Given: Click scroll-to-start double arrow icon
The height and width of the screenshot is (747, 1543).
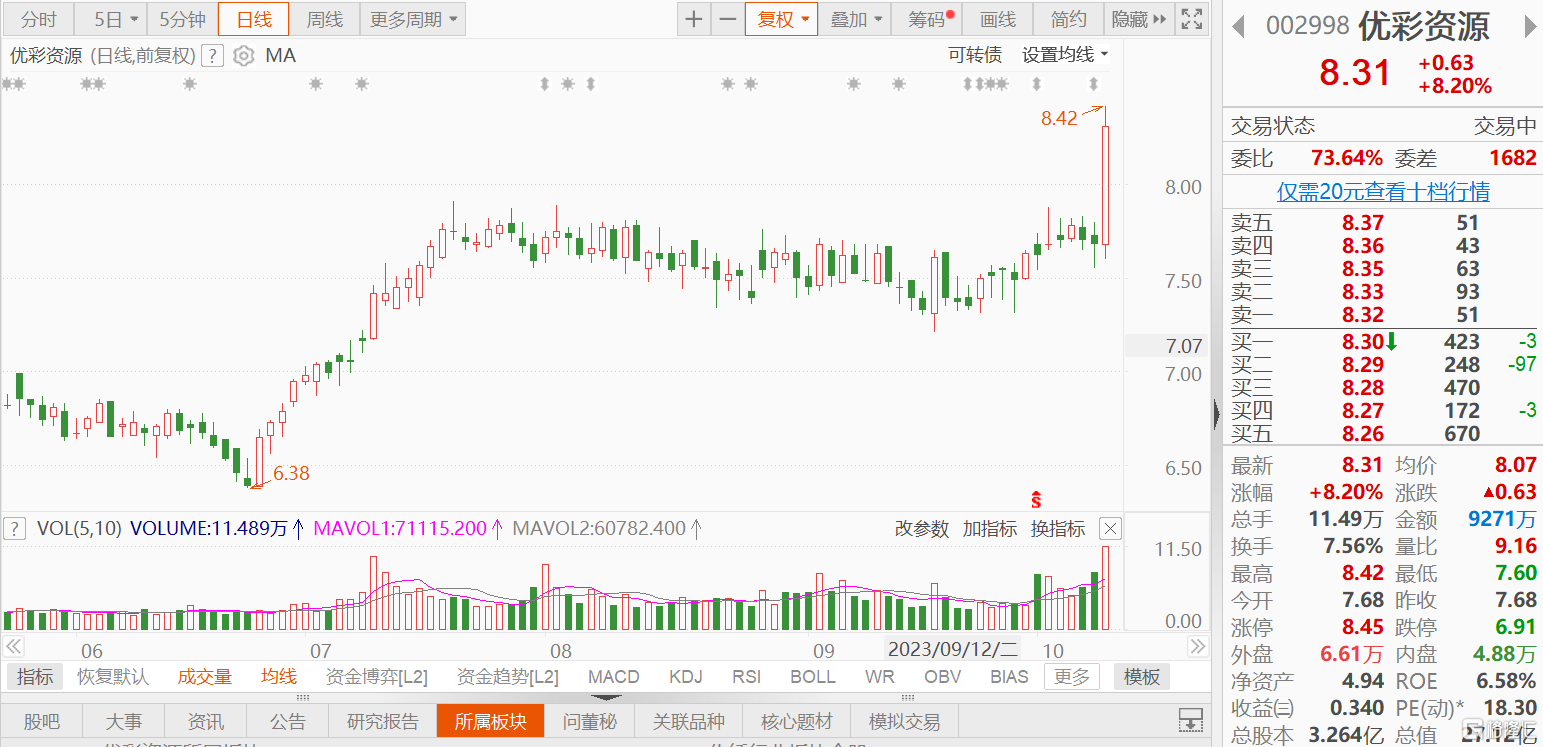Looking at the screenshot, I should click(13, 646).
